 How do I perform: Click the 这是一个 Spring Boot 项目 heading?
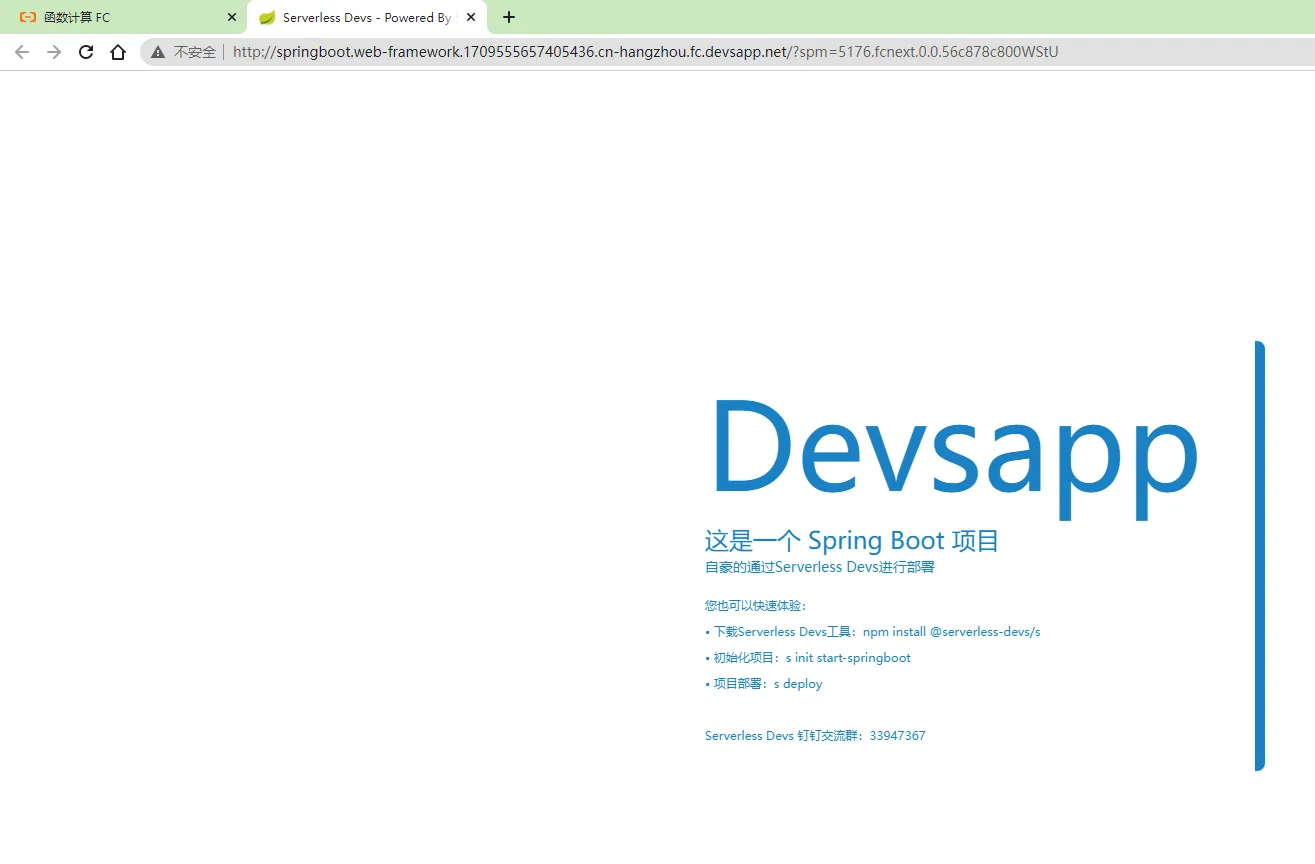852,541
